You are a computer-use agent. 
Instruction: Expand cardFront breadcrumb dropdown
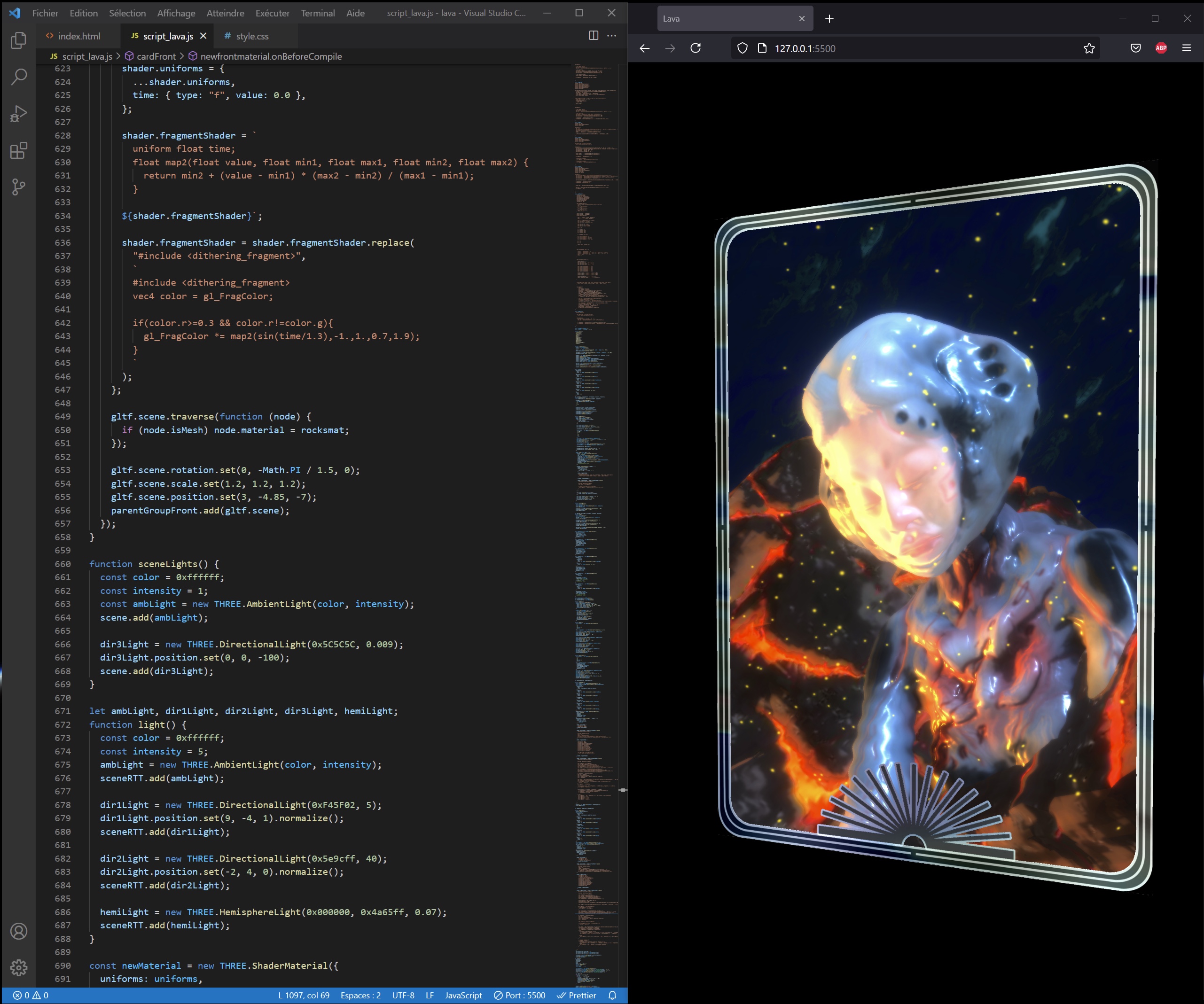click(x=156, y=56)
